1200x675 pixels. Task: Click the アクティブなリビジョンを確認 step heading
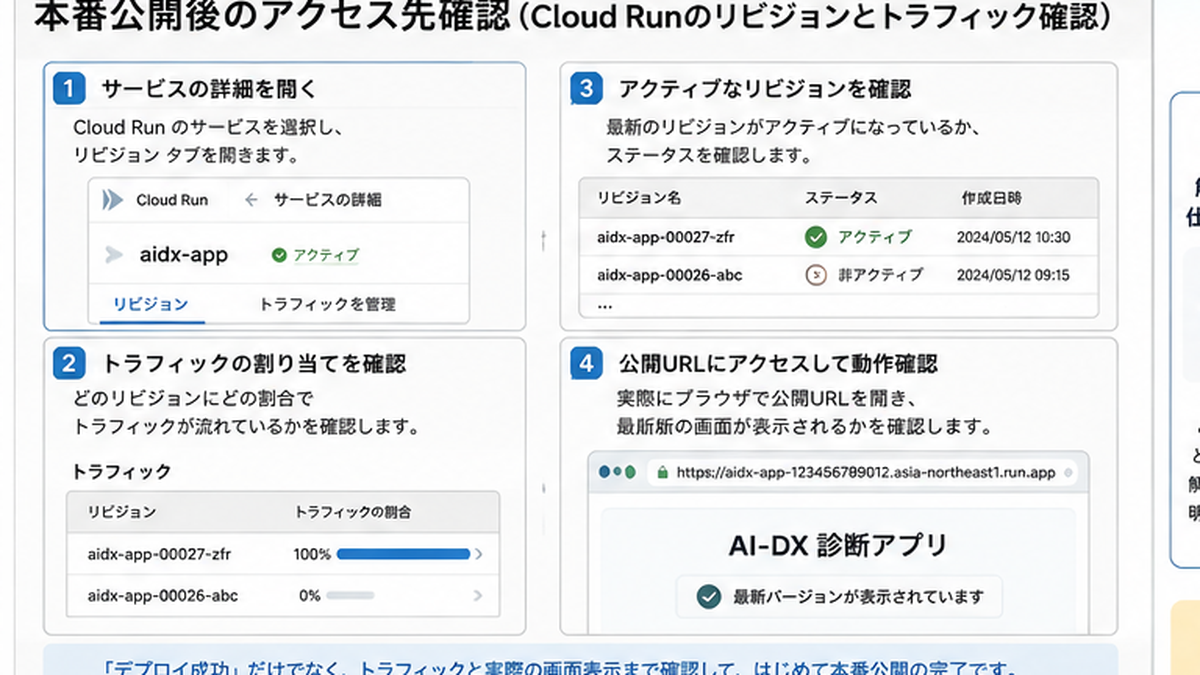(765, 89)
